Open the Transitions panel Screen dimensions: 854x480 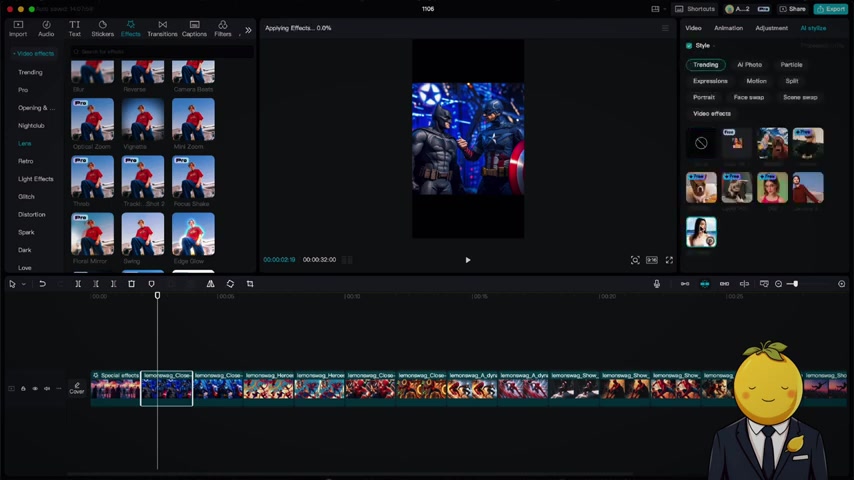pos(162,28)
